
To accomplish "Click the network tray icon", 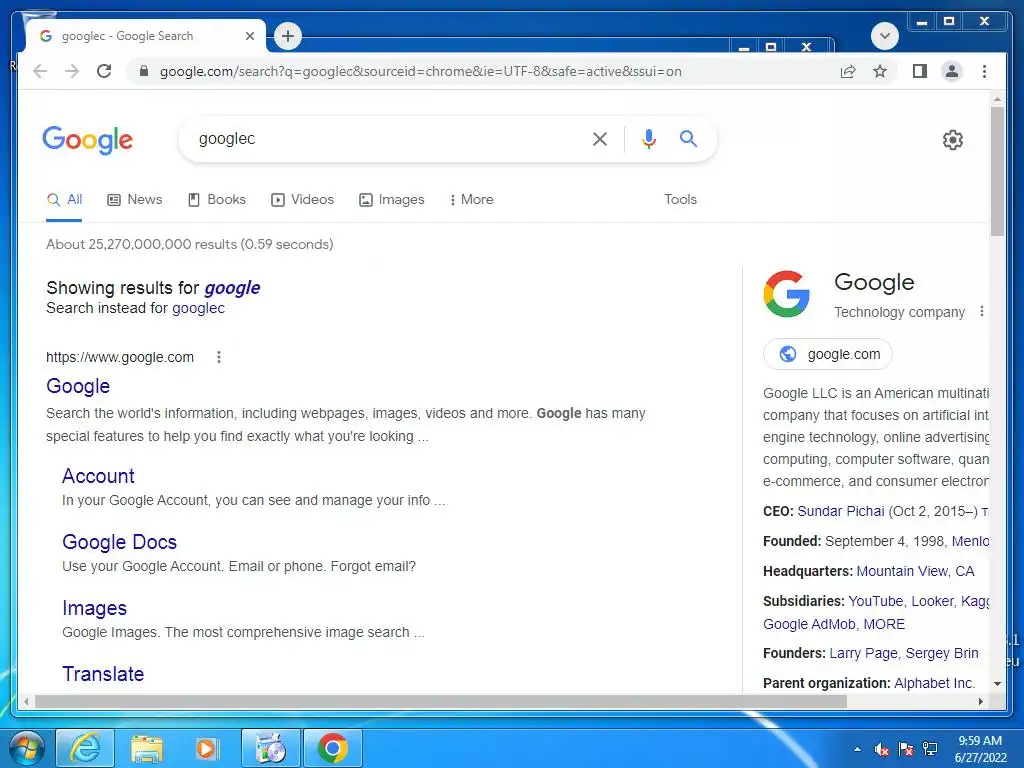I will tap(930, 749).
